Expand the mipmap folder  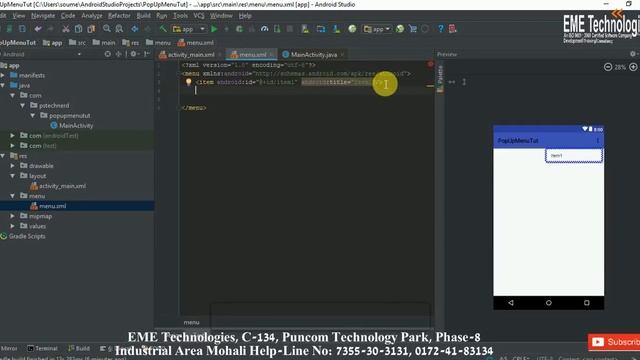(13, 216)
